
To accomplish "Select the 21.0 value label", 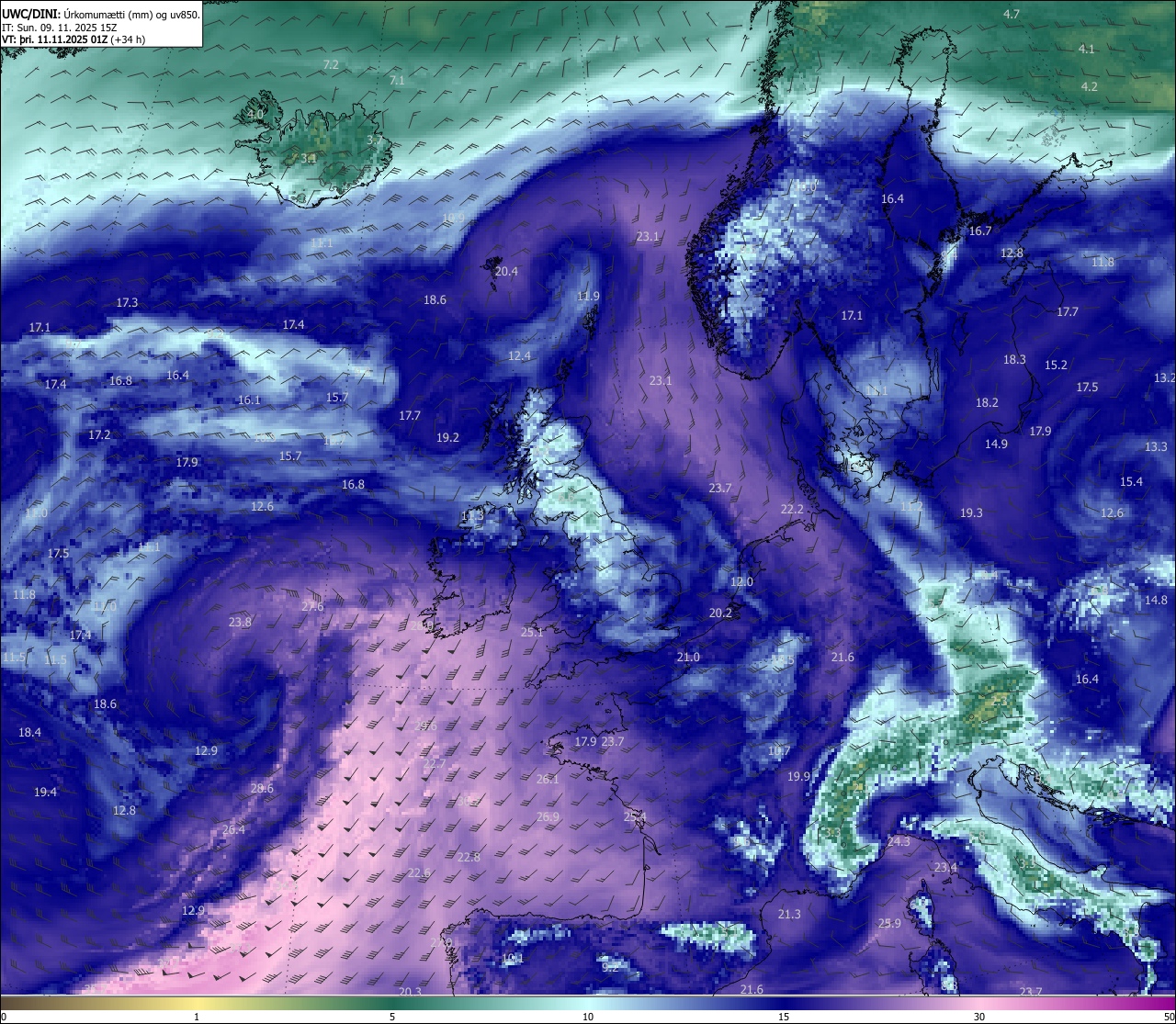I will (x=688, y=657).
